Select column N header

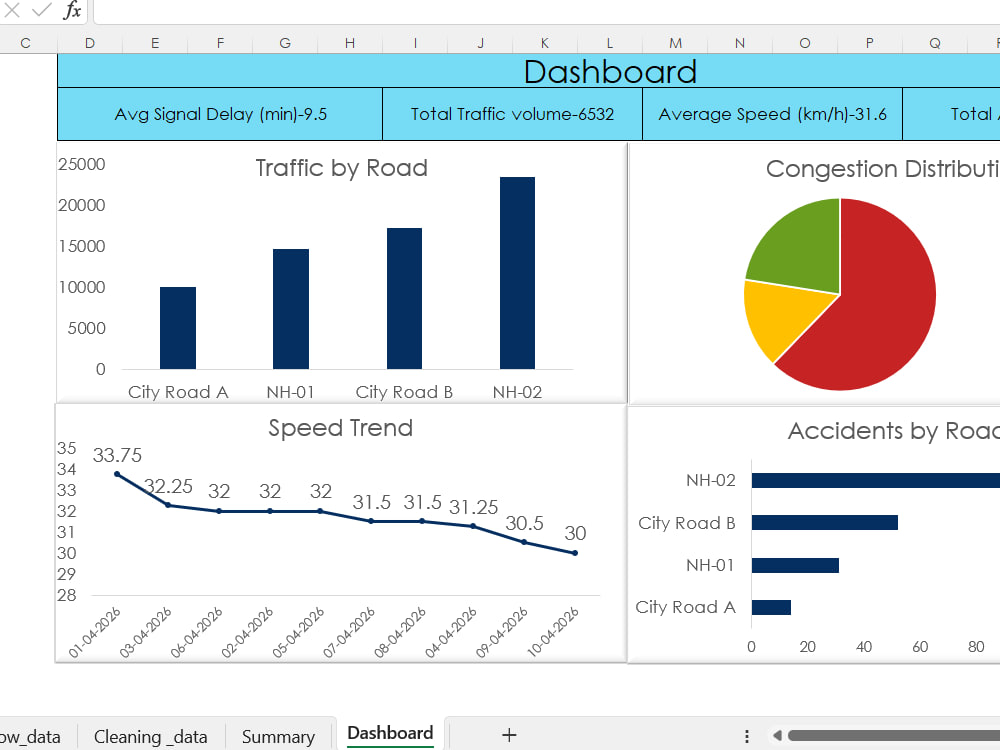pos(740,43)
